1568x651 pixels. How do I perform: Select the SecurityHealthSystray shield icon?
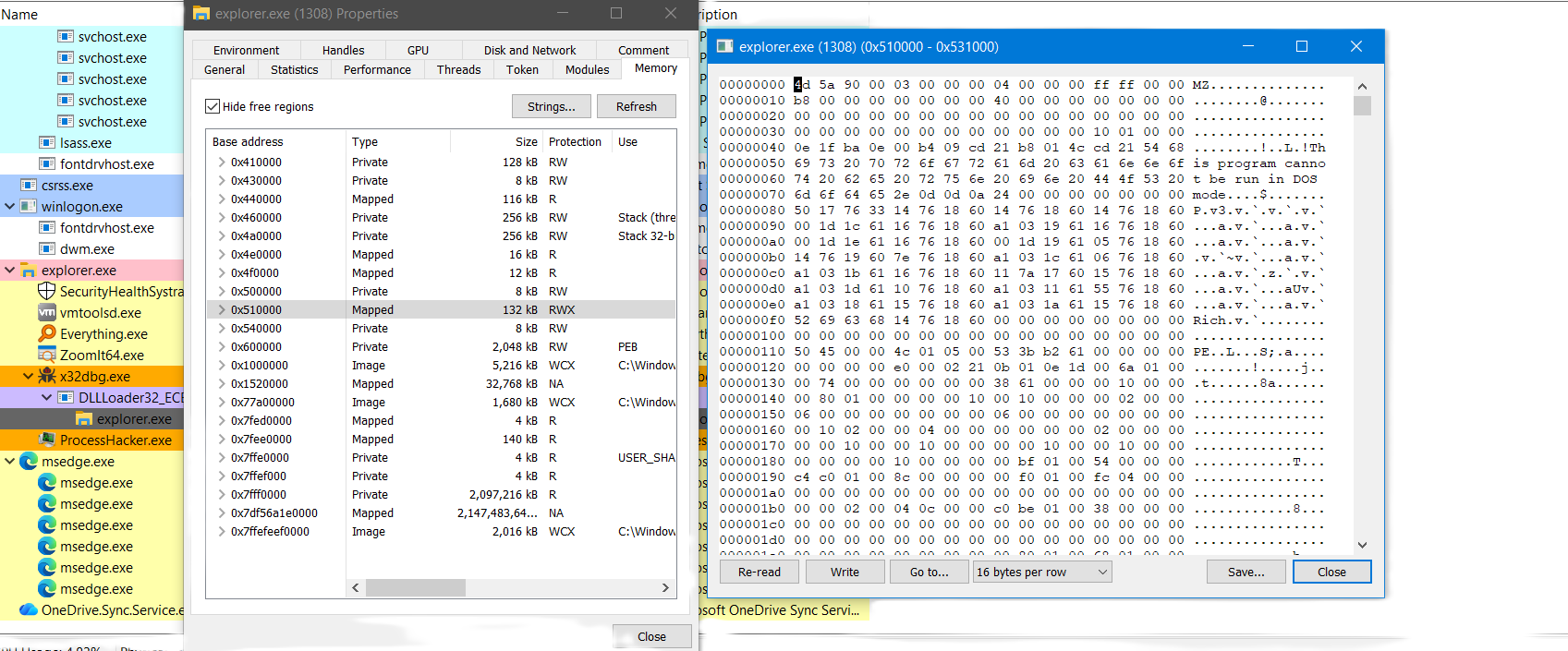tap(46, 291)
